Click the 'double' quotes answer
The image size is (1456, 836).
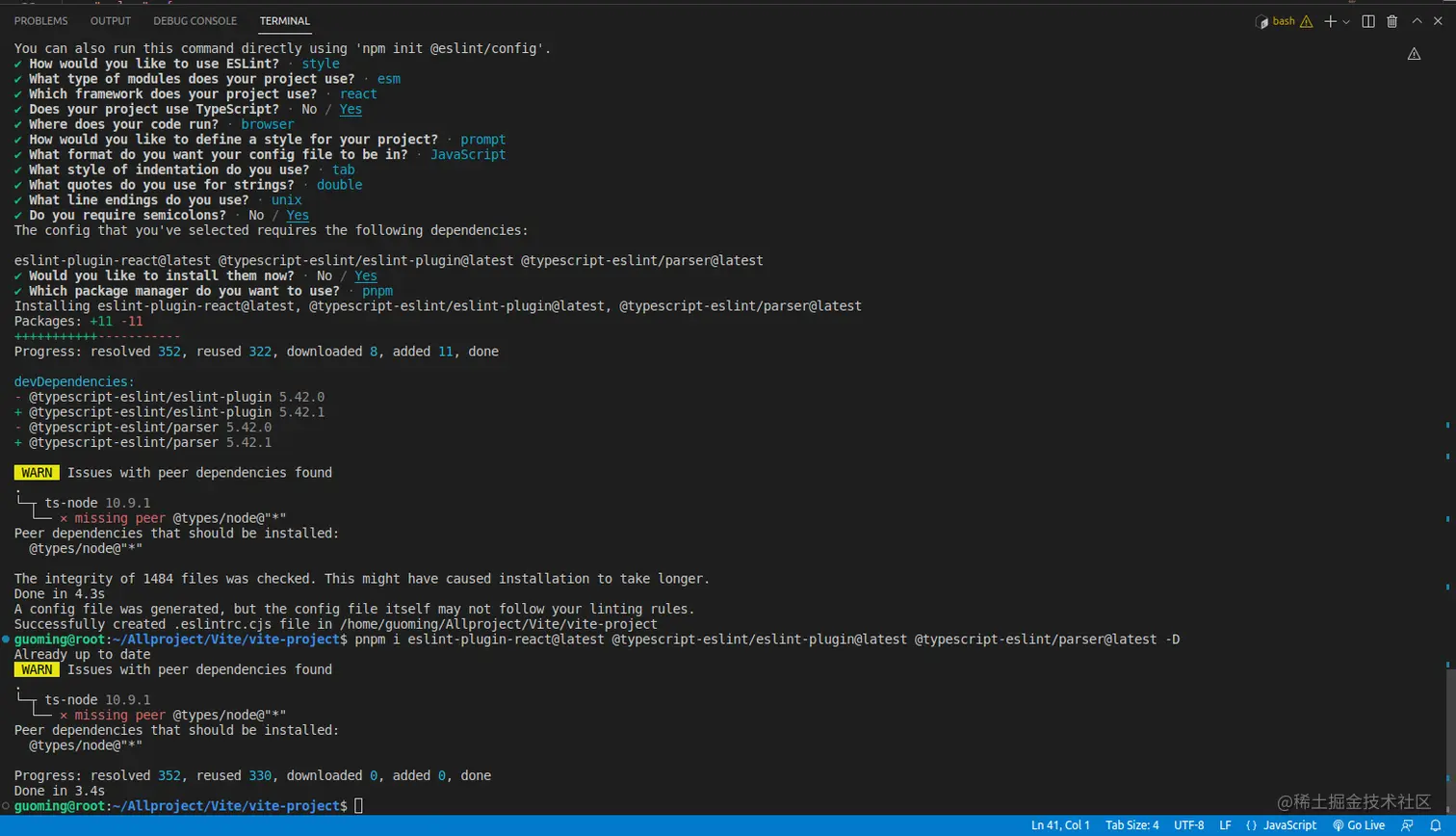tap(340, 185)
